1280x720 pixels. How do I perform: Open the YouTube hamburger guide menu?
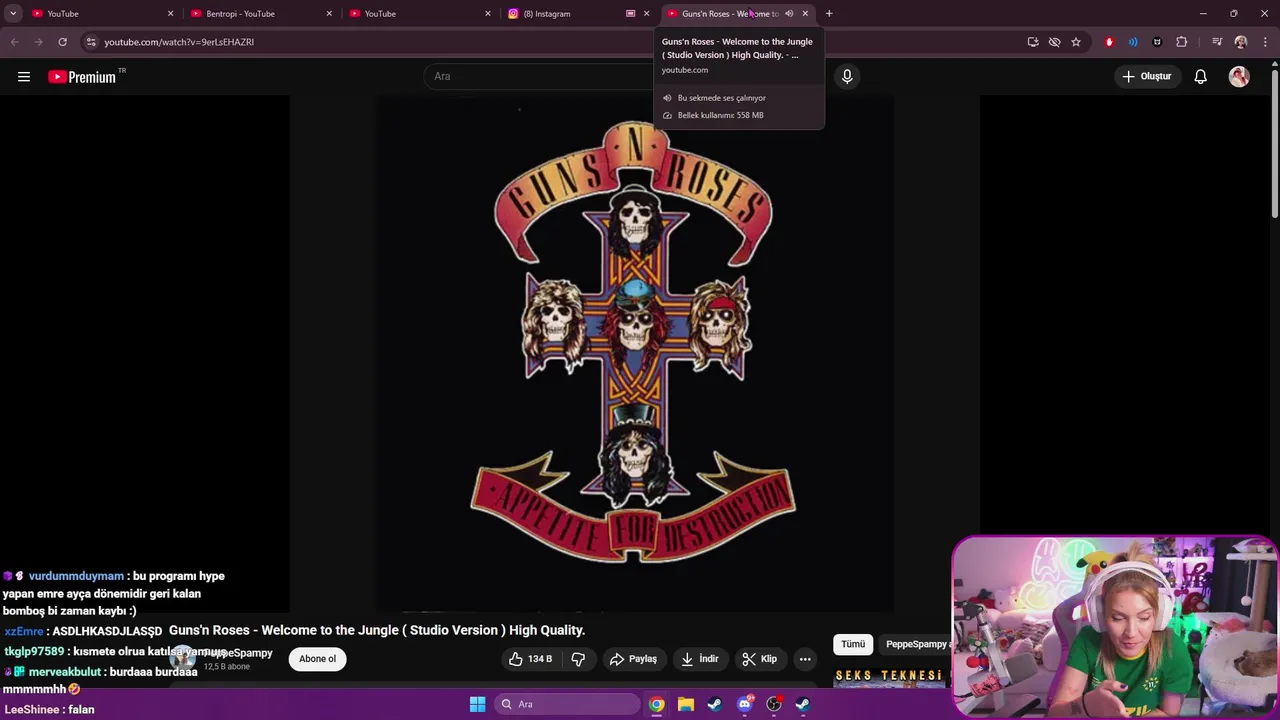pos(24,77)
